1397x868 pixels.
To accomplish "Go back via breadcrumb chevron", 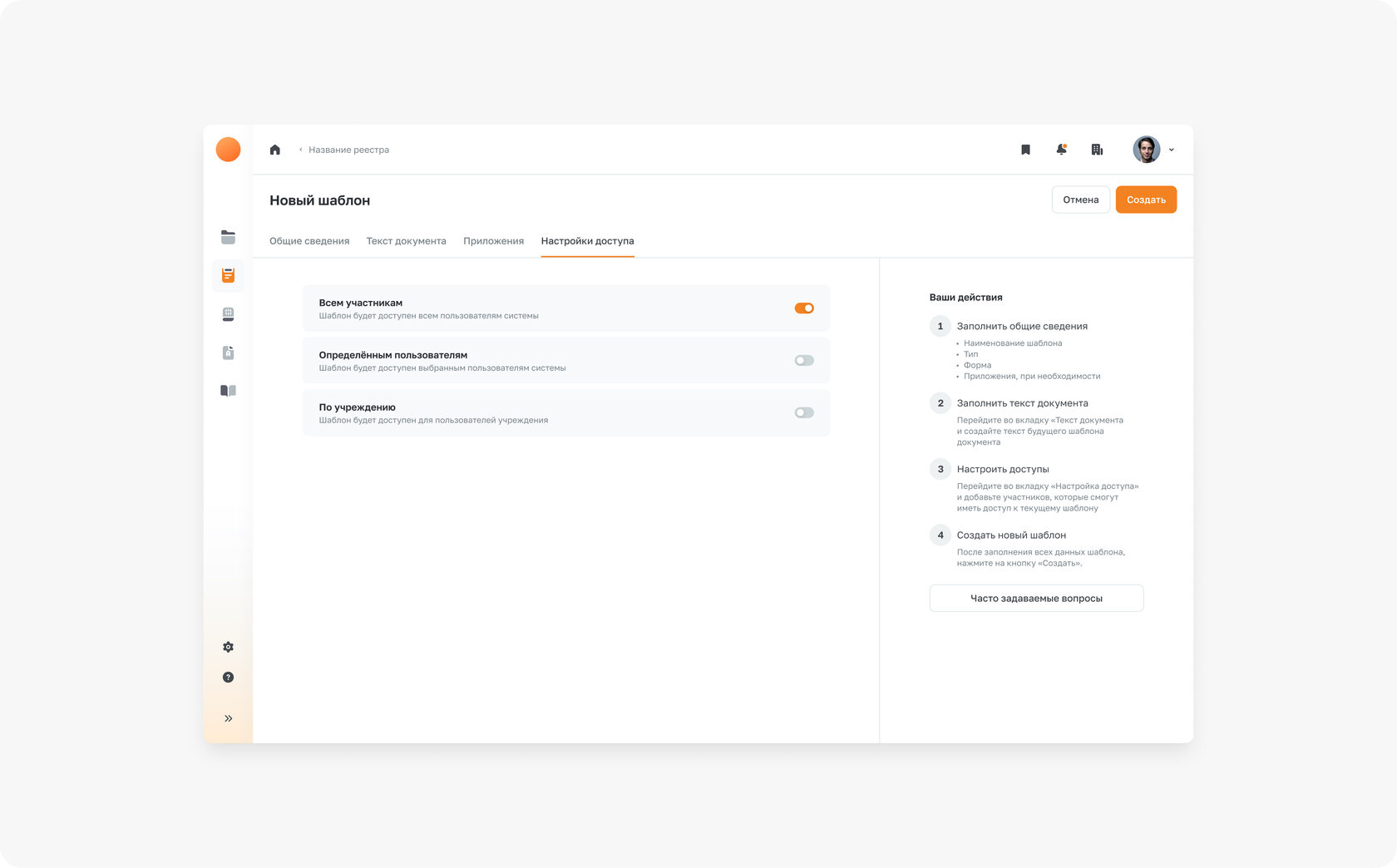I will pyautogui.click(x=300, y=150).
